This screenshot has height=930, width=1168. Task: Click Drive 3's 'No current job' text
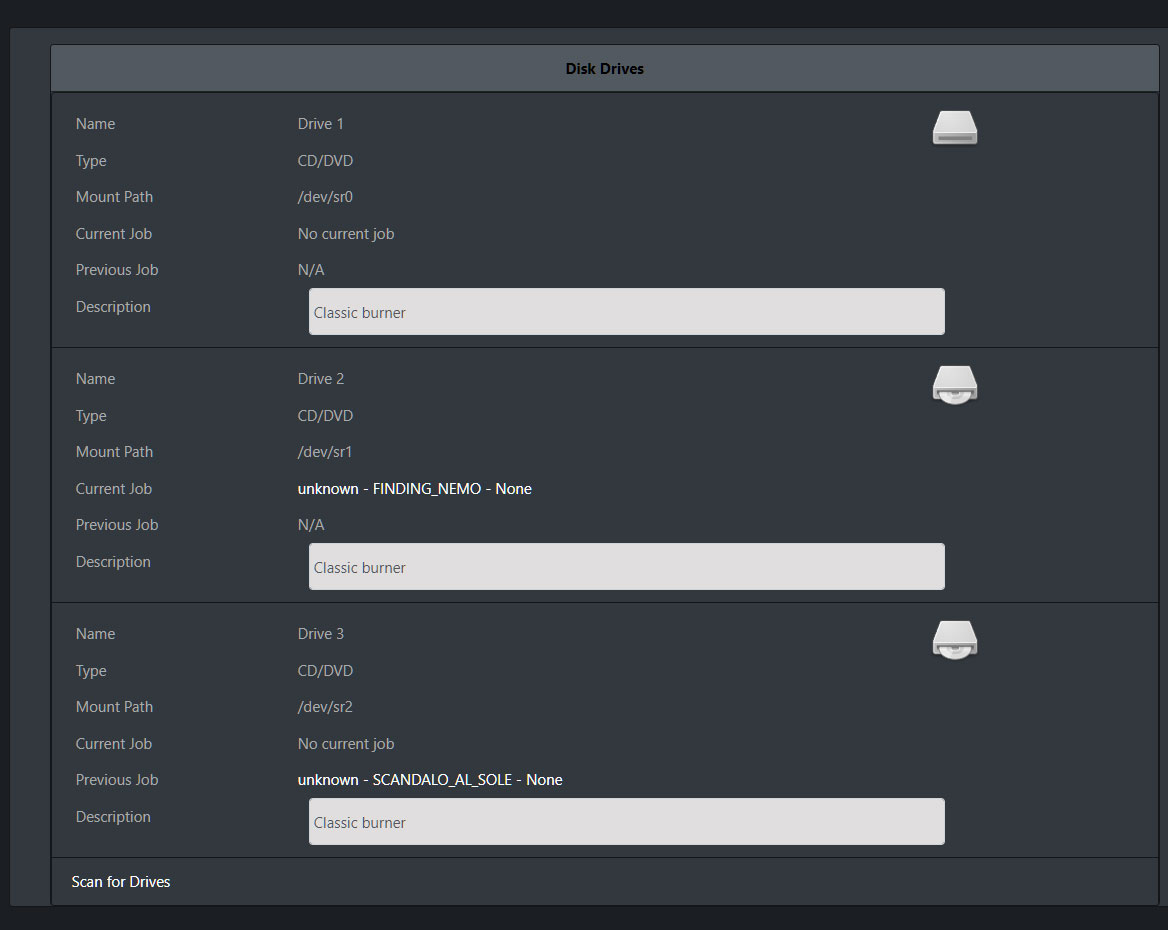[346, 744]
